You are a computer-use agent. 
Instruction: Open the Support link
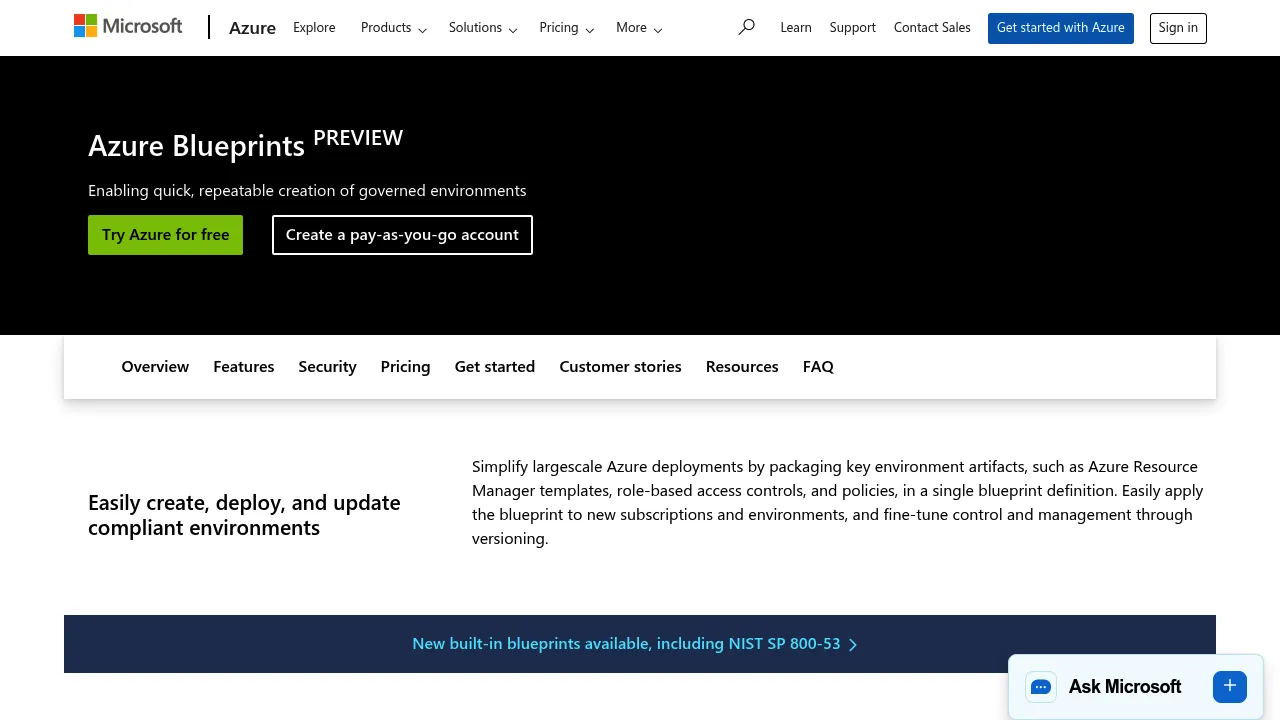pyautogui.click(x=852, y=28)
